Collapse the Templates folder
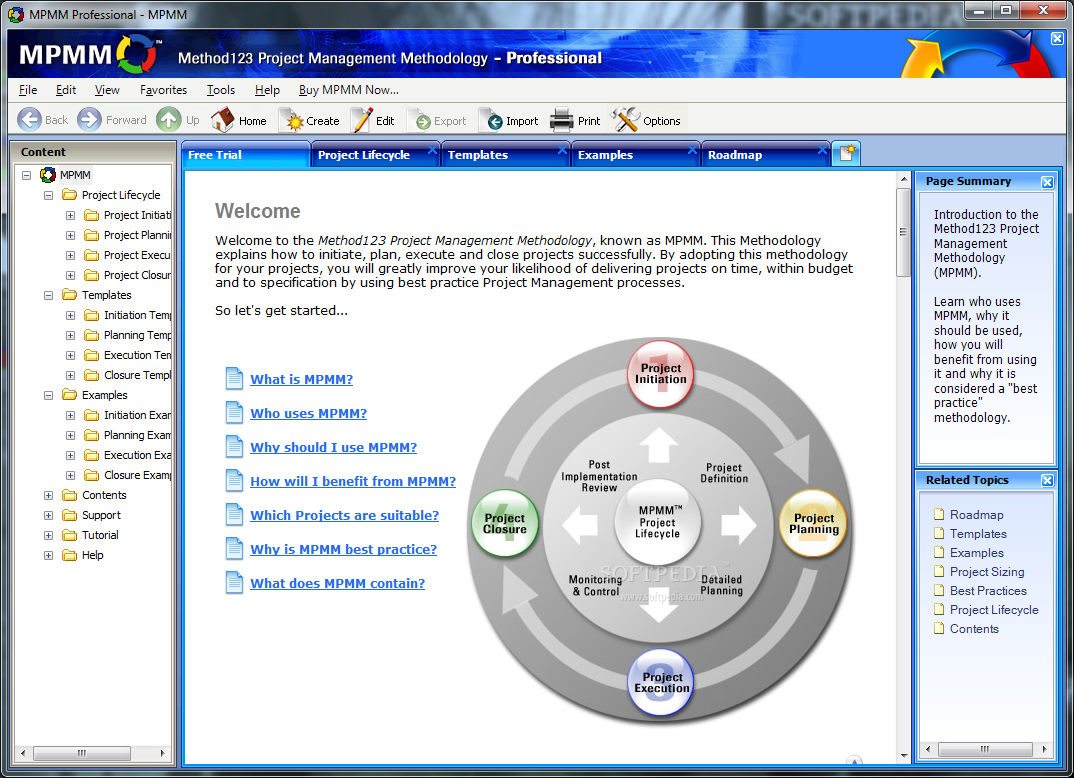The width and height of the screenshot is (1074, 778). point(49,295)
